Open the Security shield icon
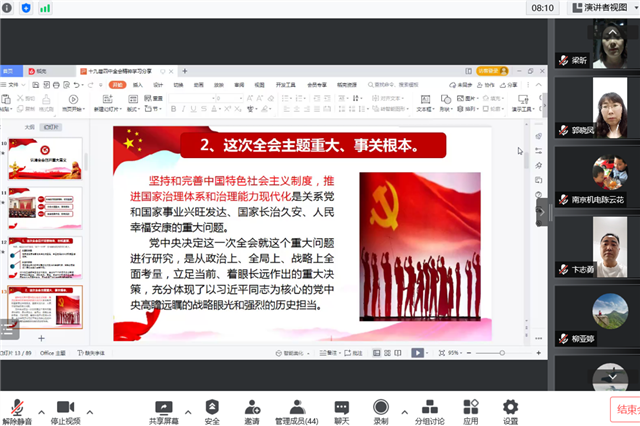Screen dimensions: 640x426 (212, 406)
